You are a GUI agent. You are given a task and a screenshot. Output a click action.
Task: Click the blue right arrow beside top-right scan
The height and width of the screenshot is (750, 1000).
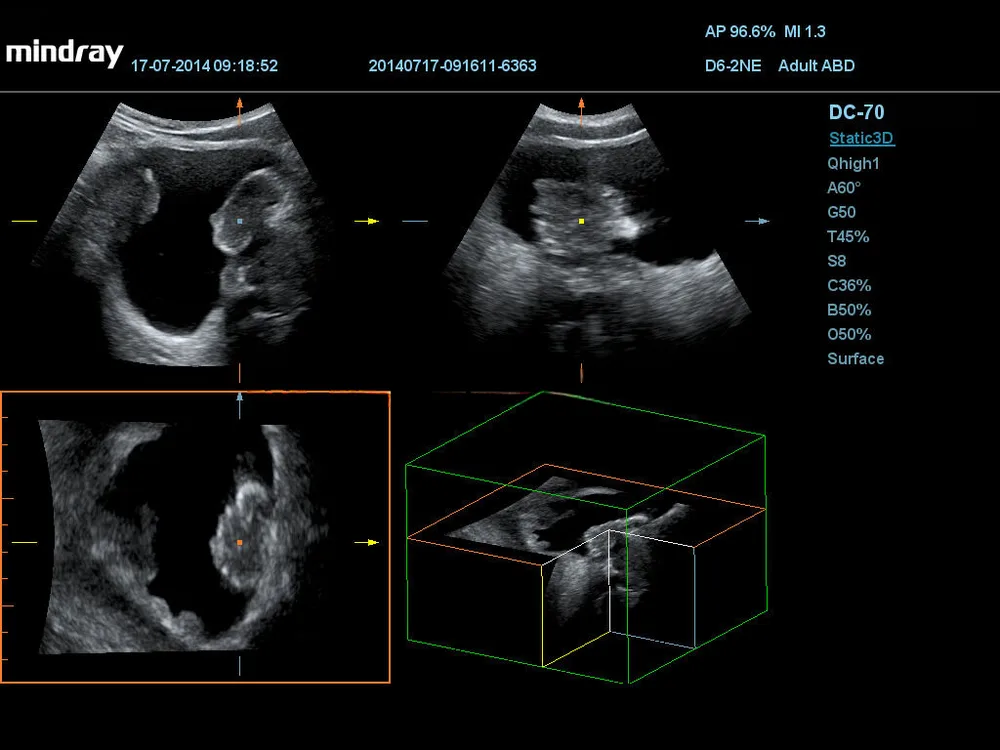click(758, 221)
